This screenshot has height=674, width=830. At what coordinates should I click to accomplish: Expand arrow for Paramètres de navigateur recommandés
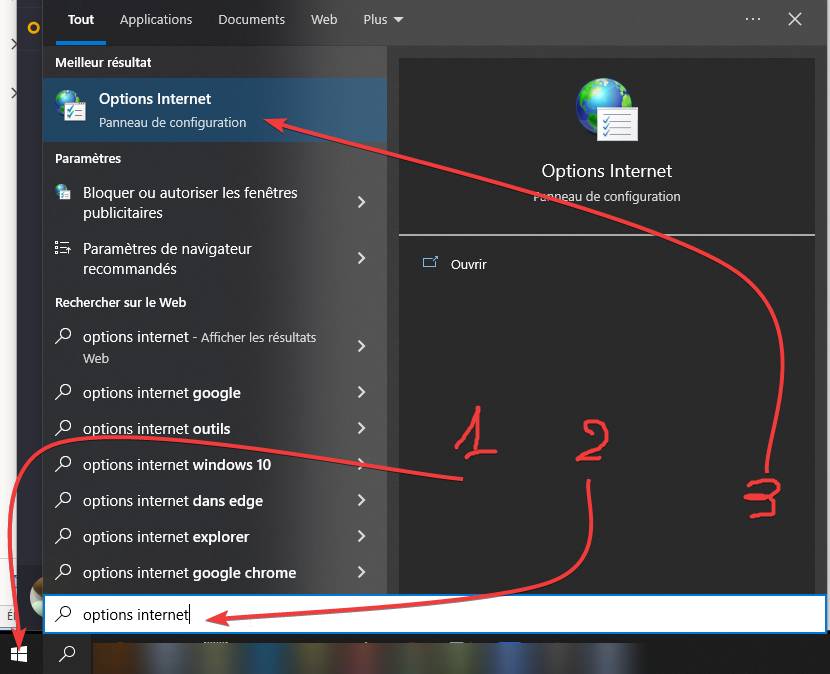pyautogui.click(x=362, y=258)
